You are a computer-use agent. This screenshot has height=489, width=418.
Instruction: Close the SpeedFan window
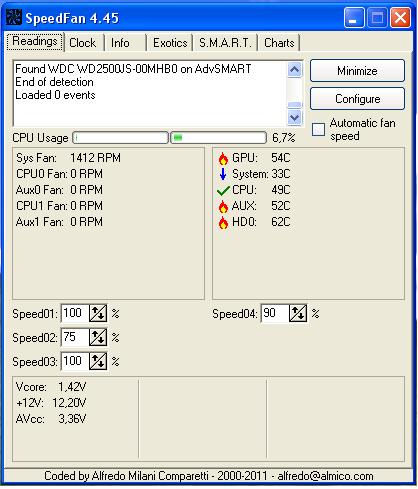pyautogui.click(x=400, y=17)
